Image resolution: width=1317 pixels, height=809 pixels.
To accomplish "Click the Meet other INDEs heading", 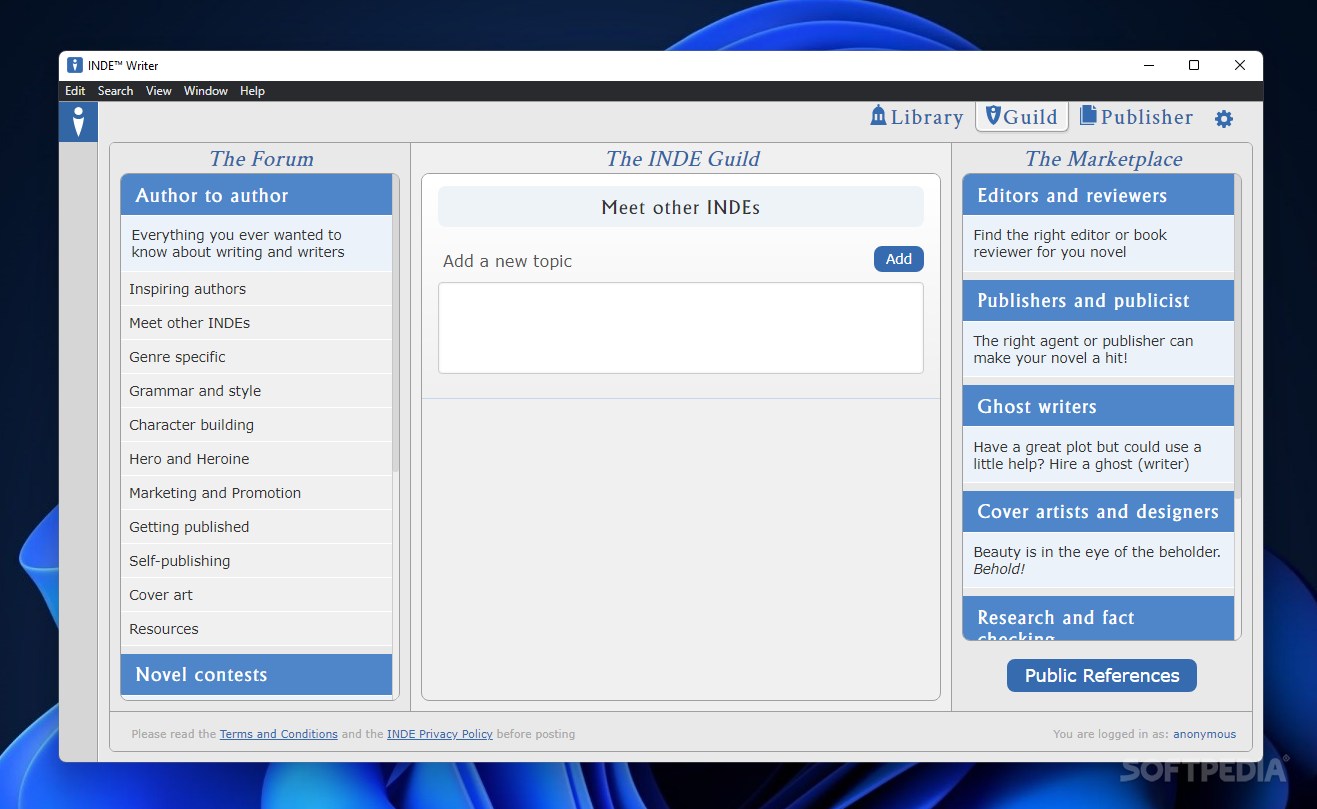I will 681,207.
